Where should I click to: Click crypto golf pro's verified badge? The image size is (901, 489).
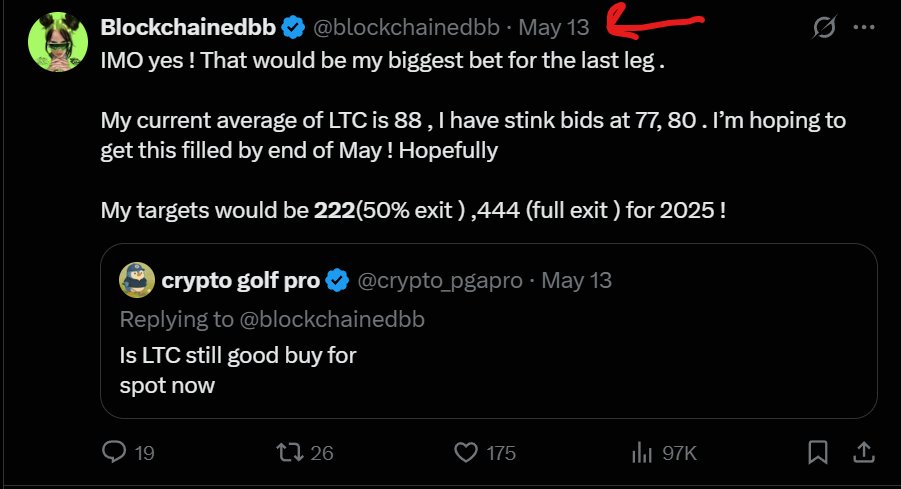point(337,281)
